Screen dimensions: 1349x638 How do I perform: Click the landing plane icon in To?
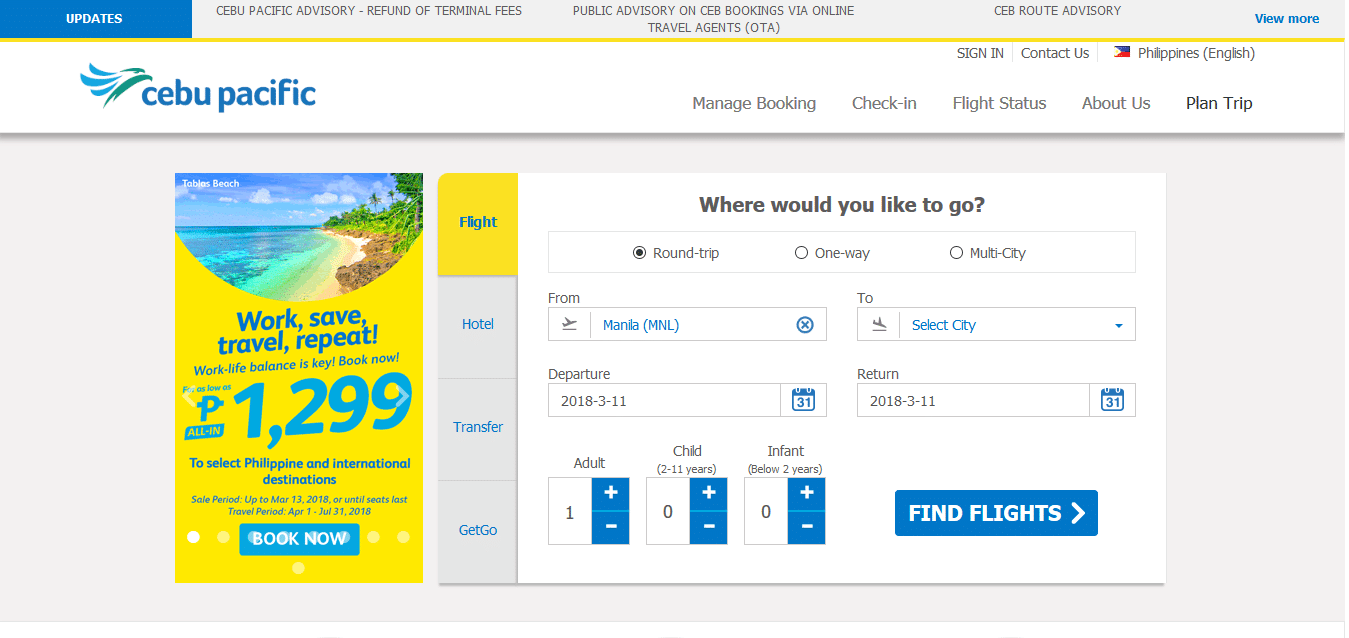tap(879, 325)
